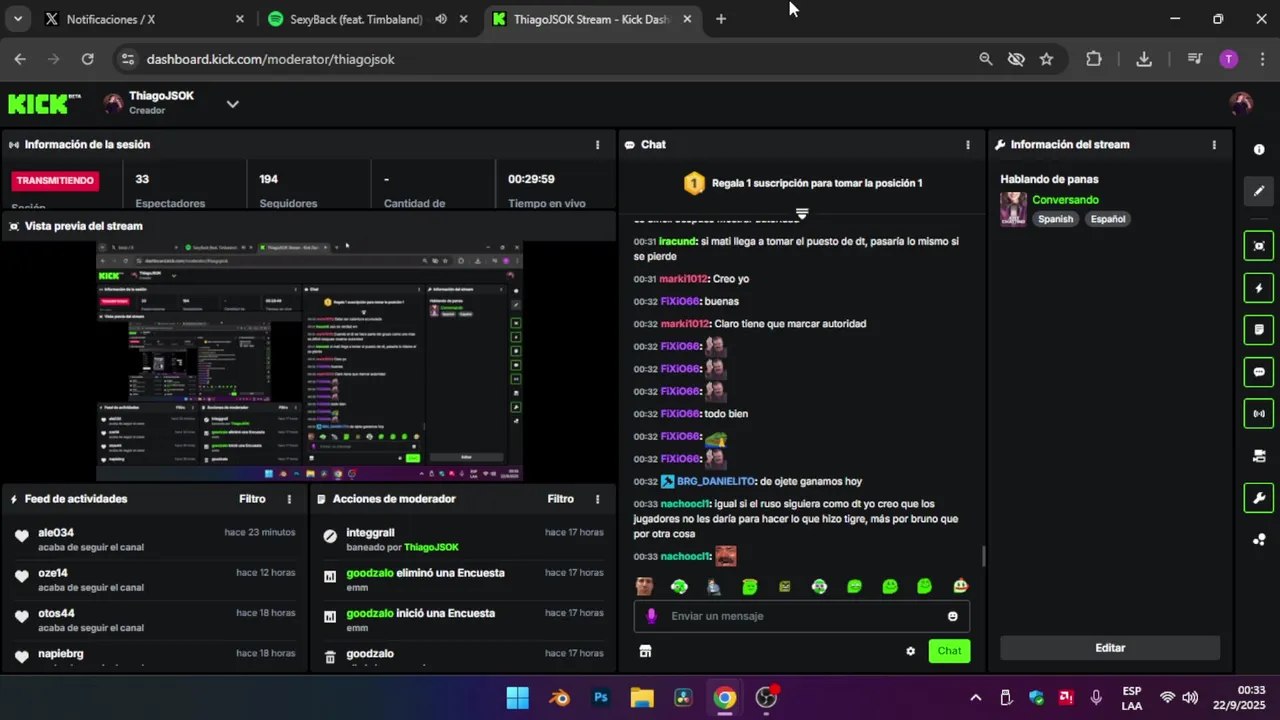Open the emoji picker in message box
The height and width of the screenshot is (720, 1280).
click(x=952, y=616)
